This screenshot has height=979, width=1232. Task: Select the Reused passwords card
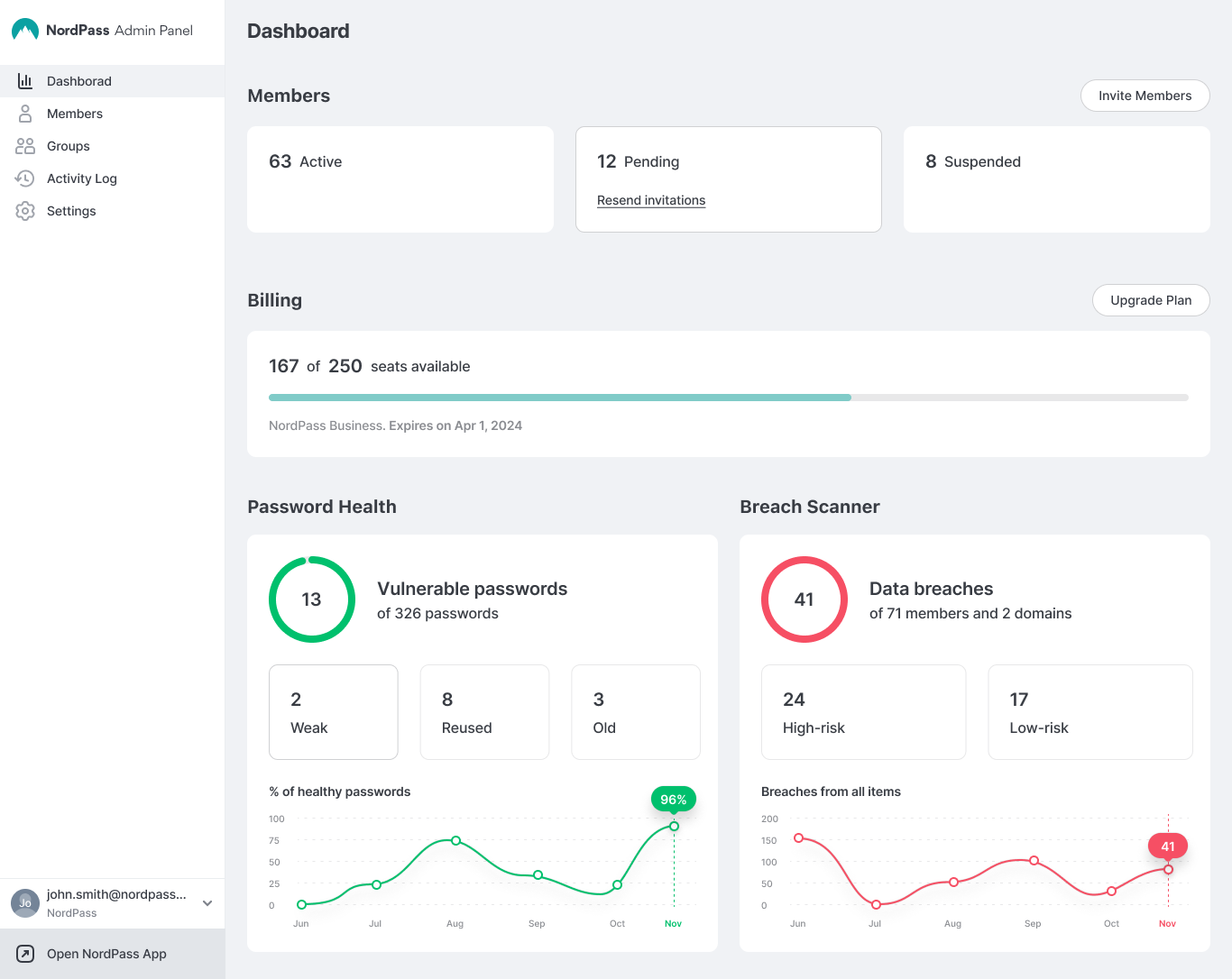484,712
